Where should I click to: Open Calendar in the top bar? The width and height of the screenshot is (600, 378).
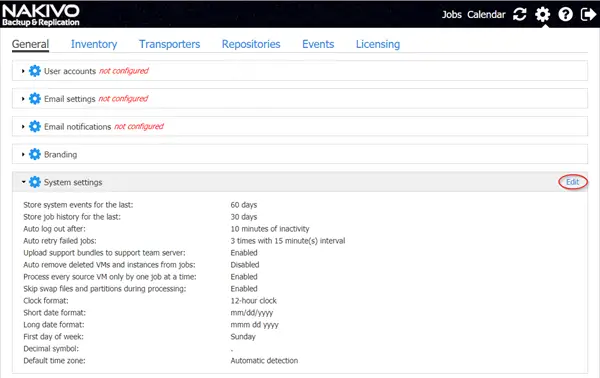pyautogui.click(x=486, y=15)
